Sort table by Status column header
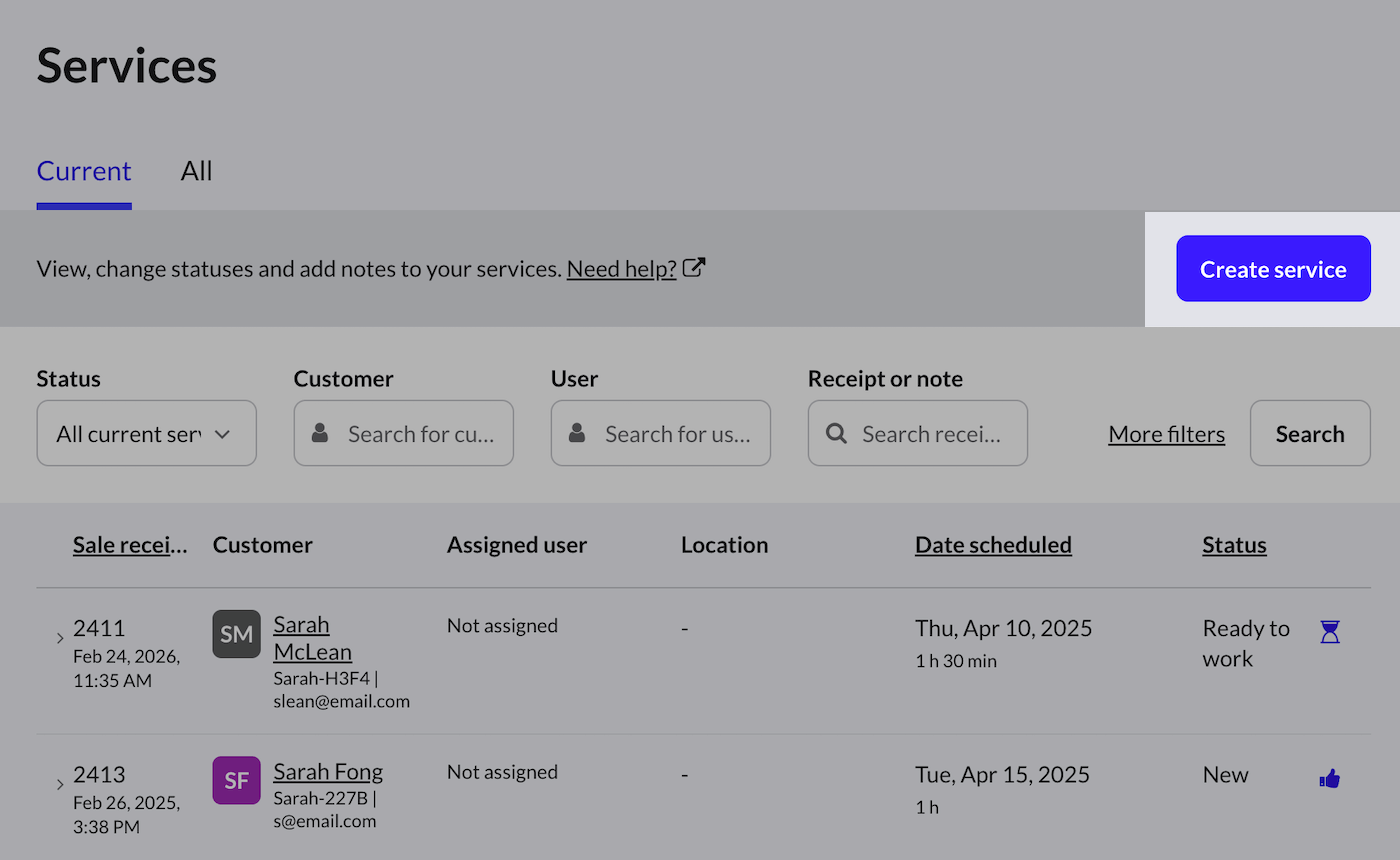 [x=1234, y=545]
